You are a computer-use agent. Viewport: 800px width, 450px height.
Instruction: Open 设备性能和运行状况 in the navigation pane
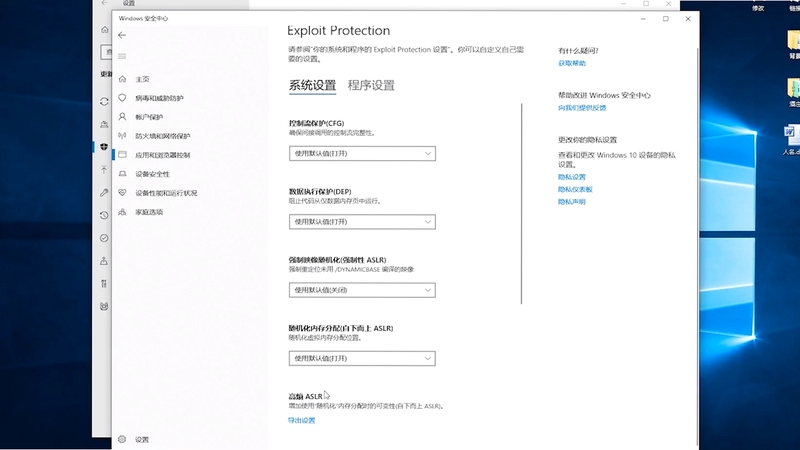166,193
